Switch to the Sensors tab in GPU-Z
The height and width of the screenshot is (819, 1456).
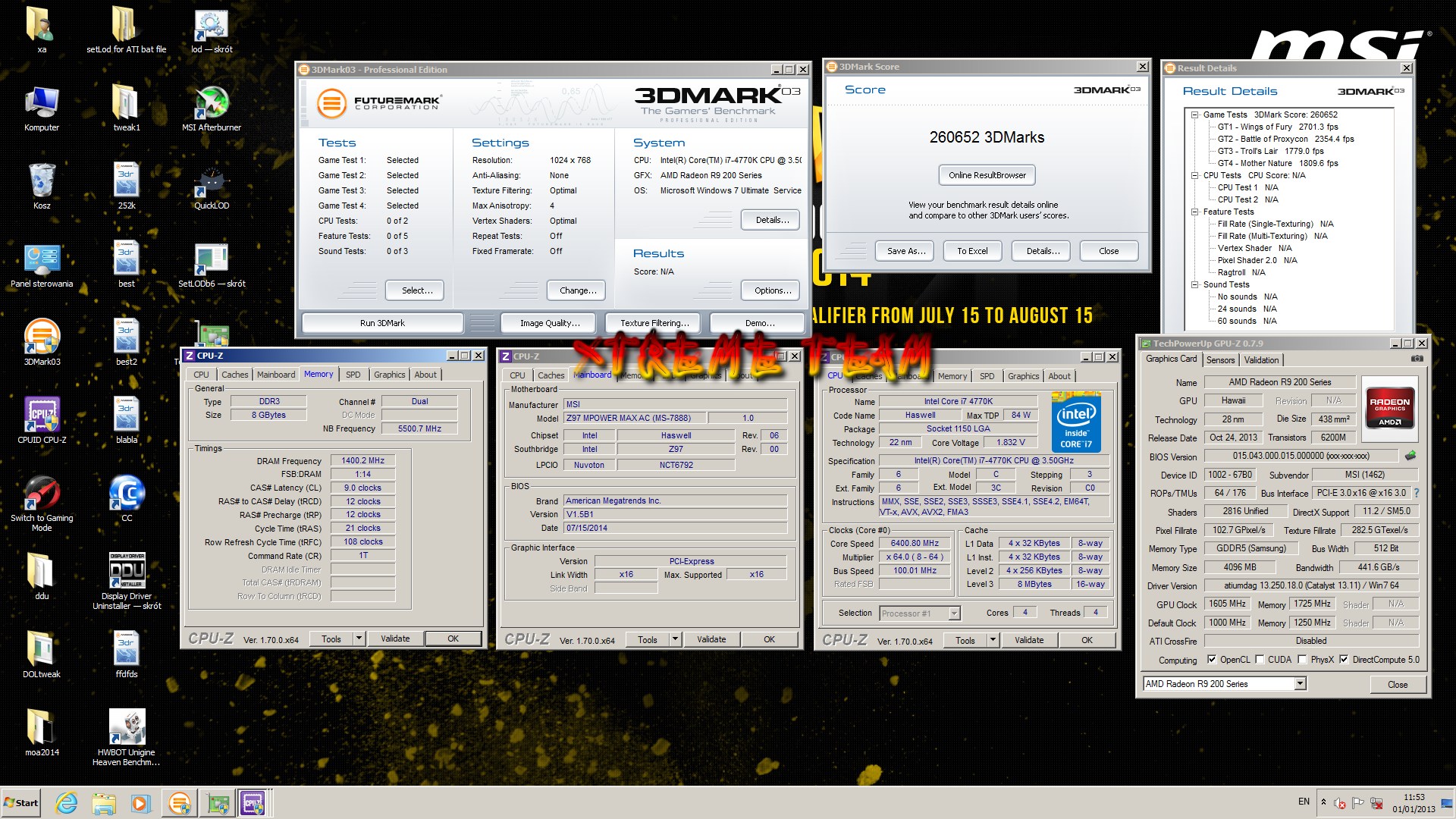(1220, 360)
